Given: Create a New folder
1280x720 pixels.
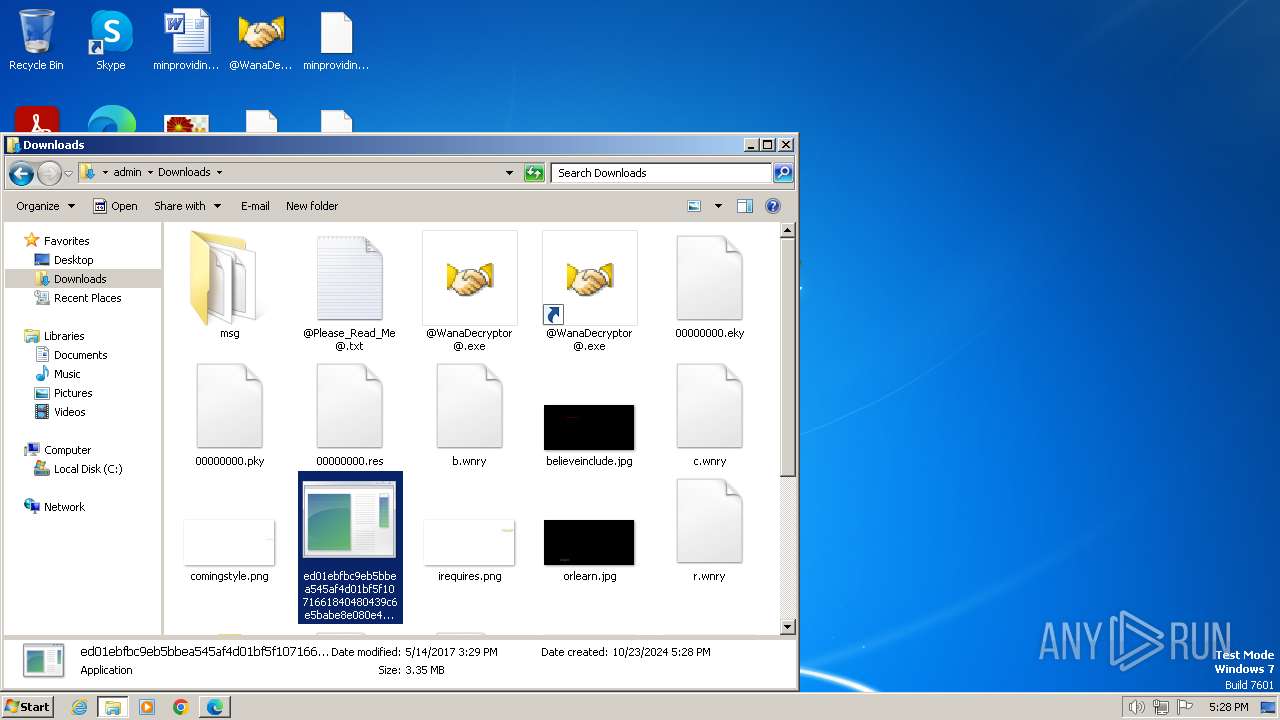Looking at the screenshot, I should click(x=312, y=206).
